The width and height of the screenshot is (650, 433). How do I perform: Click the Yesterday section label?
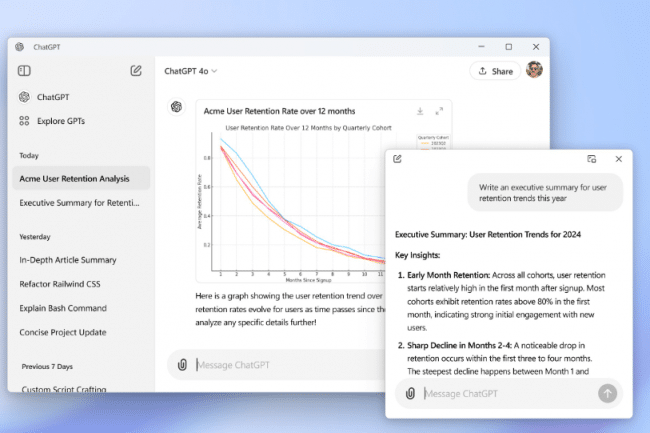(34, 237)
